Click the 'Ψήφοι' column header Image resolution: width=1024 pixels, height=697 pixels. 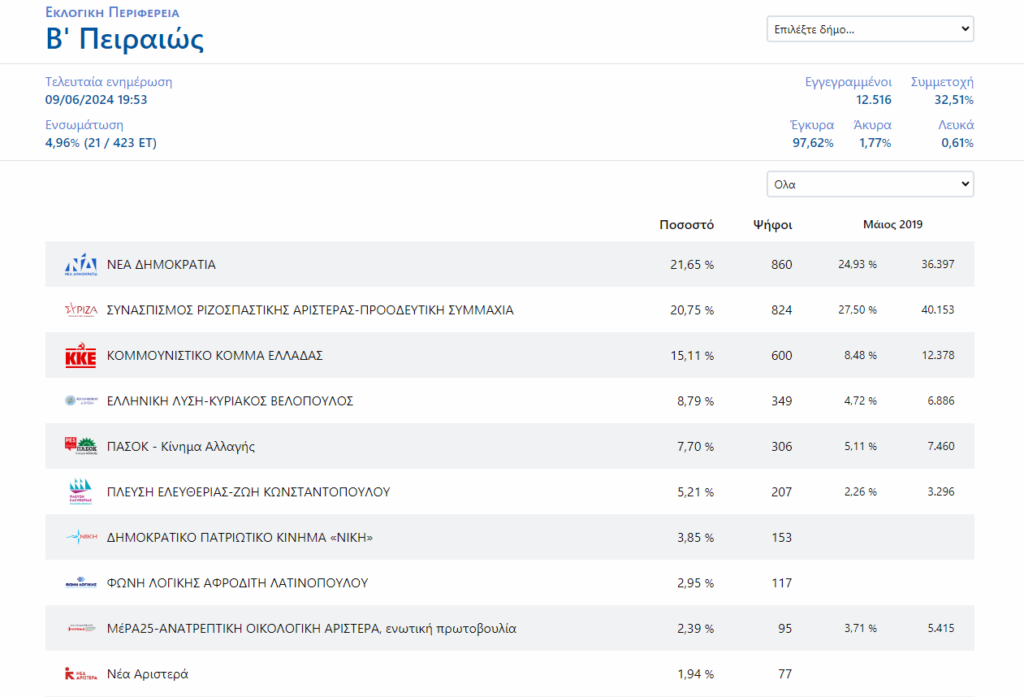773,225
